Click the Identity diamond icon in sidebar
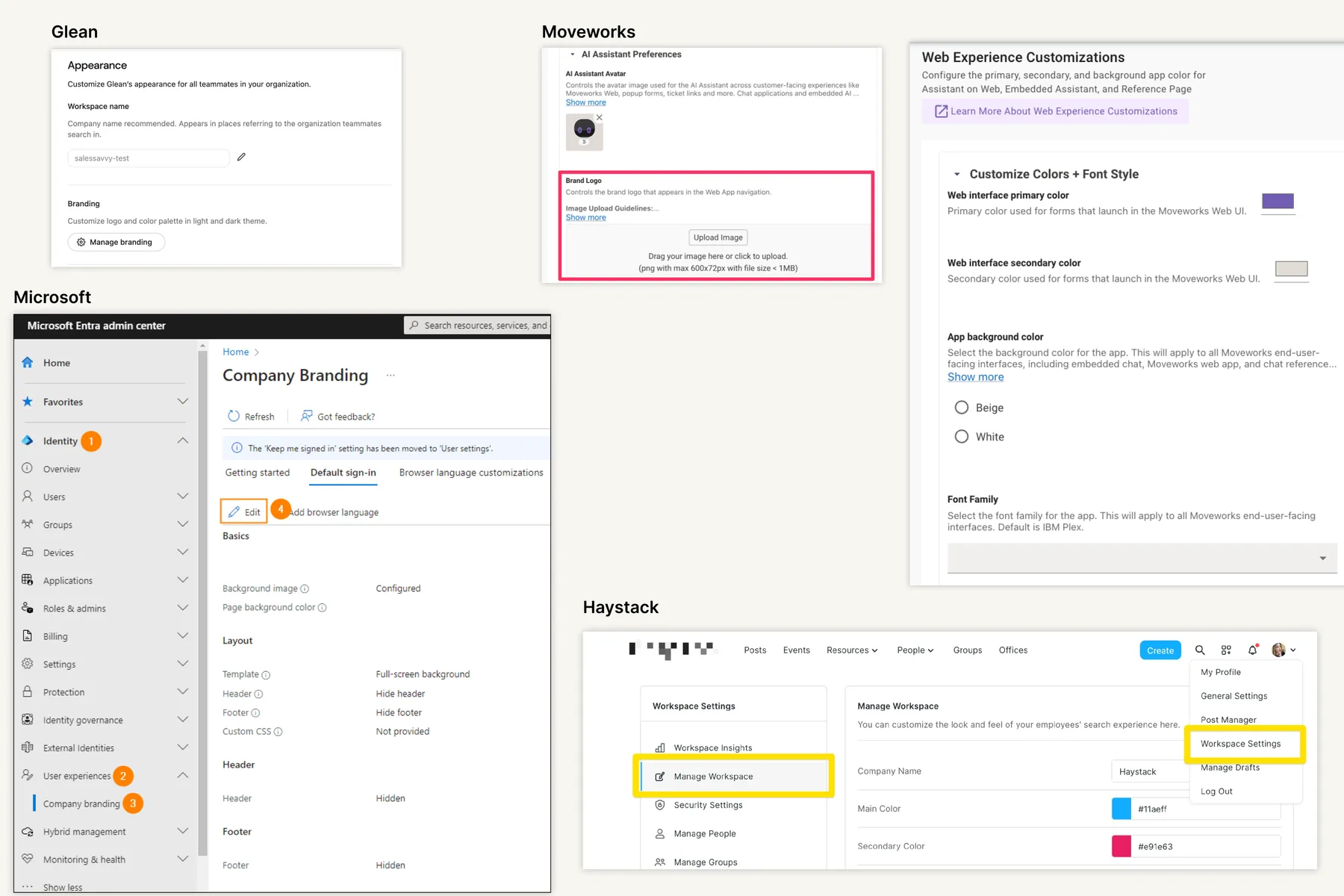 (28, 441)
